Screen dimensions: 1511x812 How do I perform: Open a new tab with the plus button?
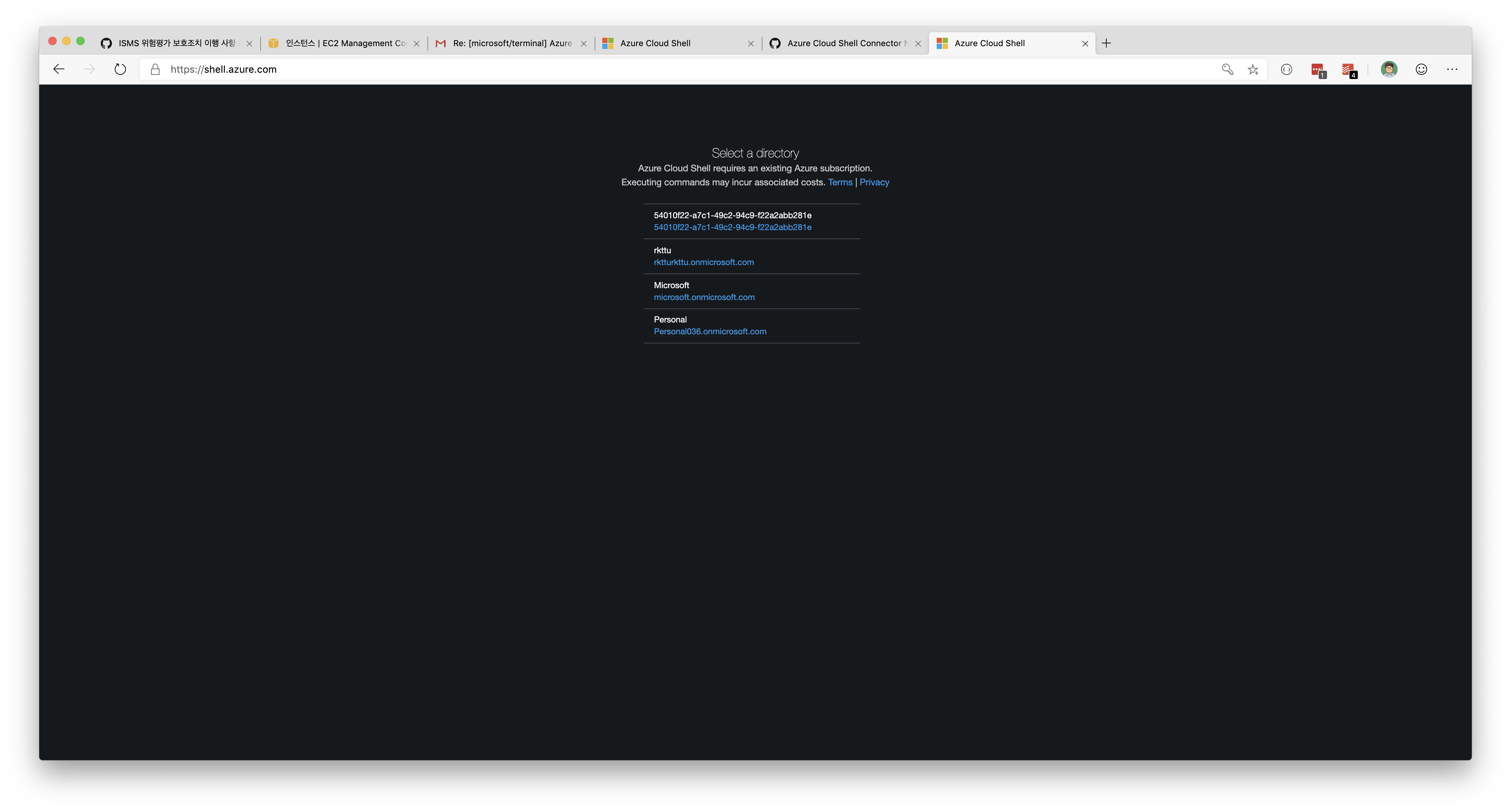[x=1106, y=43]
